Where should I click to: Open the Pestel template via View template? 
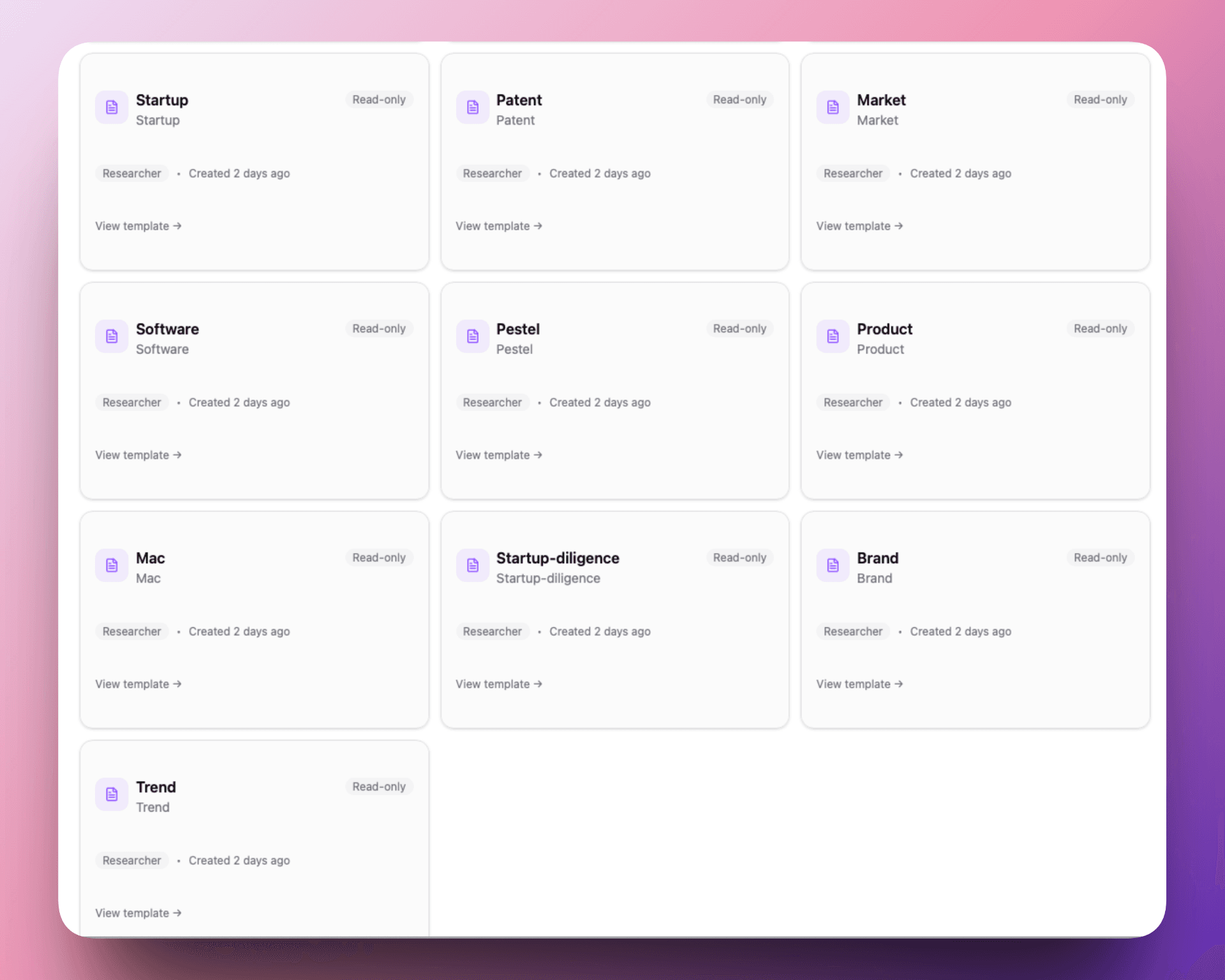pos(498,454)
